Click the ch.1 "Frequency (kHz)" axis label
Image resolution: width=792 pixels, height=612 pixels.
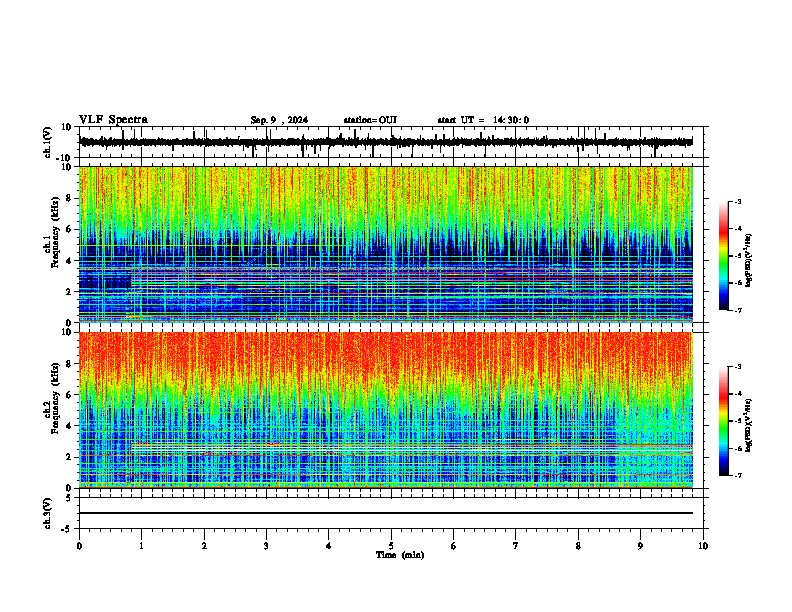[55, 232]
